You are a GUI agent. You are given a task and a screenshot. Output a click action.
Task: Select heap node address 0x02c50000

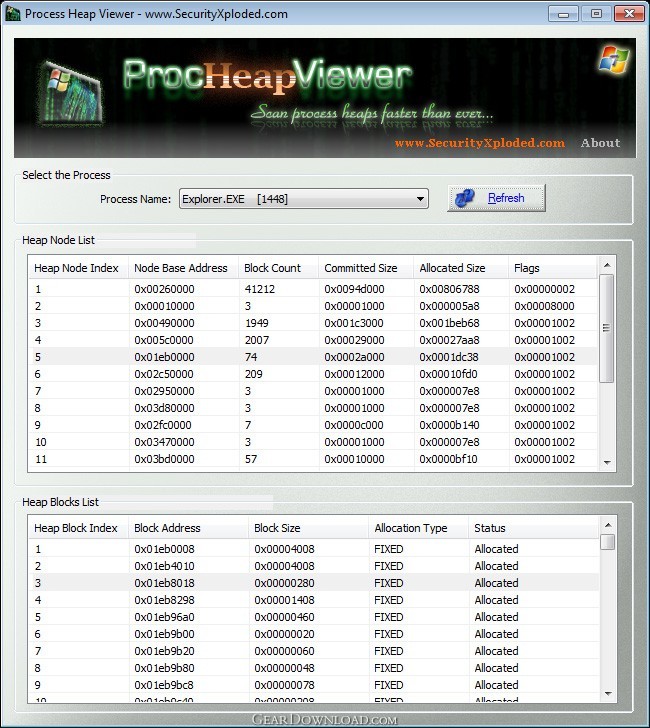164,374
